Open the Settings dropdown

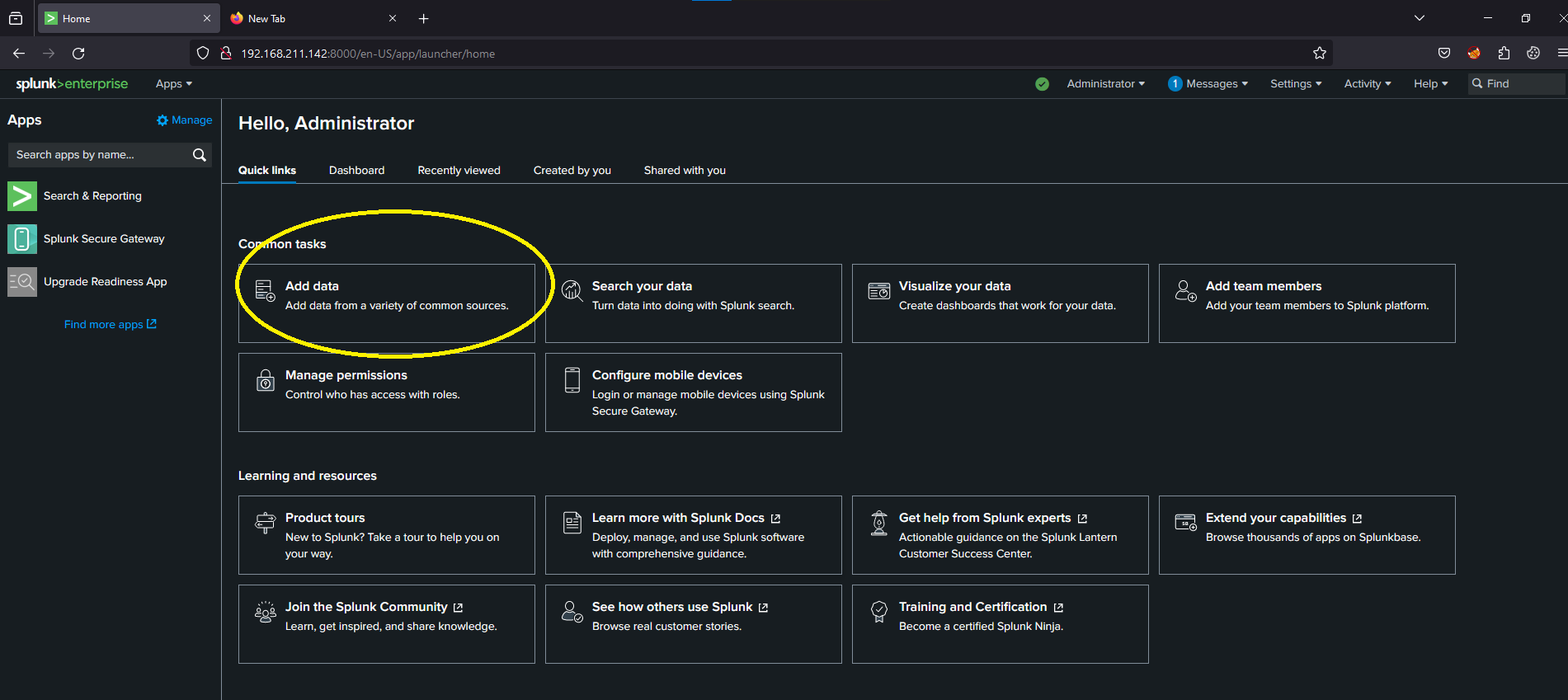pos(1296,84)
